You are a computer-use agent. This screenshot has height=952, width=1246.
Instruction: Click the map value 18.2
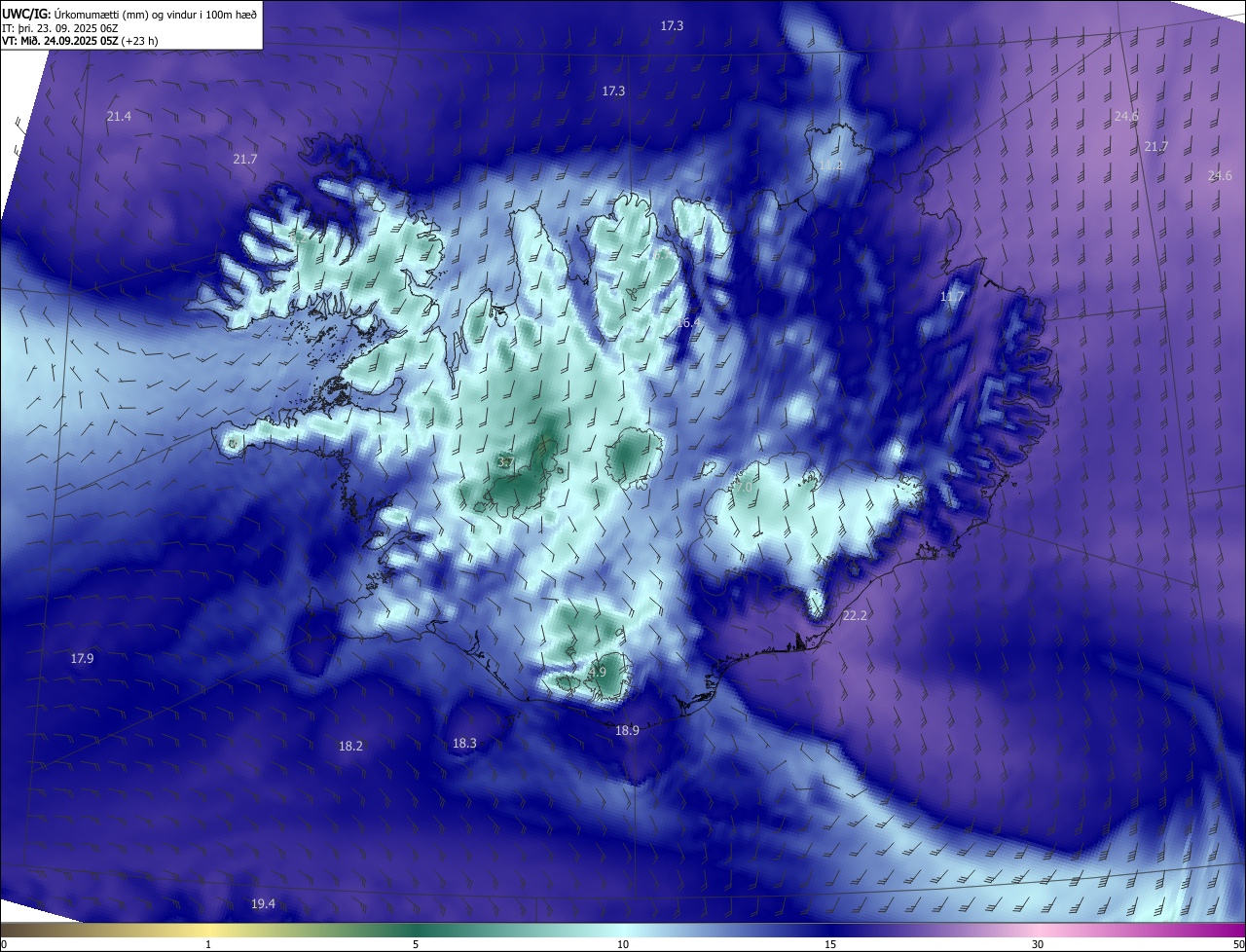350,746
